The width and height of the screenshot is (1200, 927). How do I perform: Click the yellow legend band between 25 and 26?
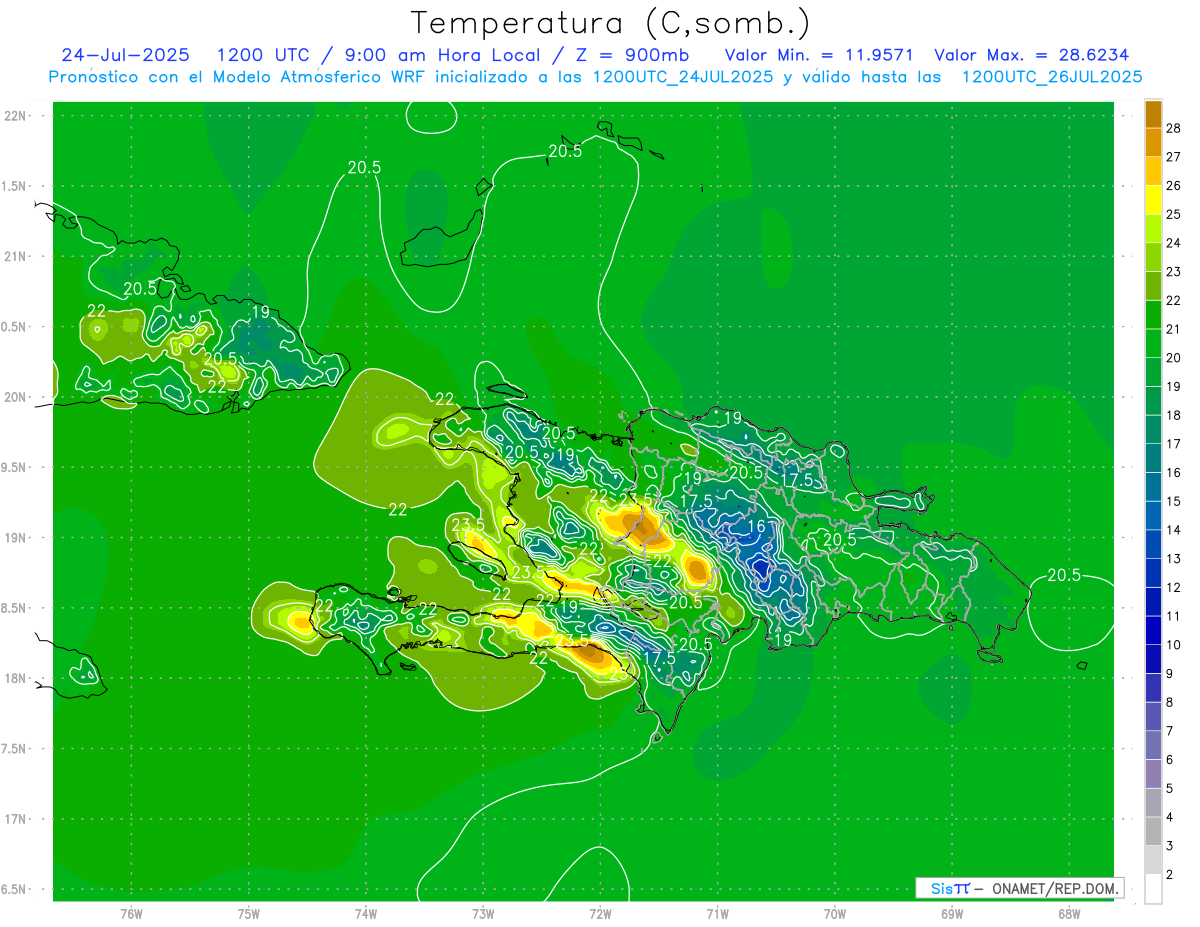[x=1153, y=200]
